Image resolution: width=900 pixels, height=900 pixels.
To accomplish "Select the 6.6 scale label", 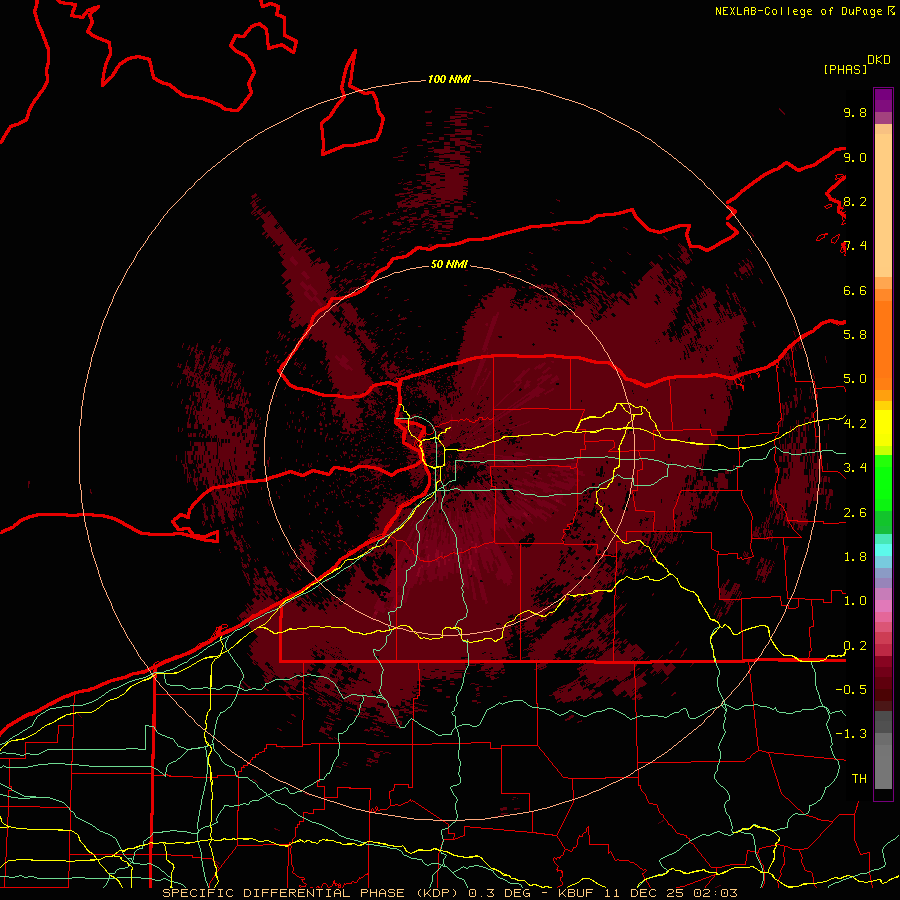I will click(855, 290).
